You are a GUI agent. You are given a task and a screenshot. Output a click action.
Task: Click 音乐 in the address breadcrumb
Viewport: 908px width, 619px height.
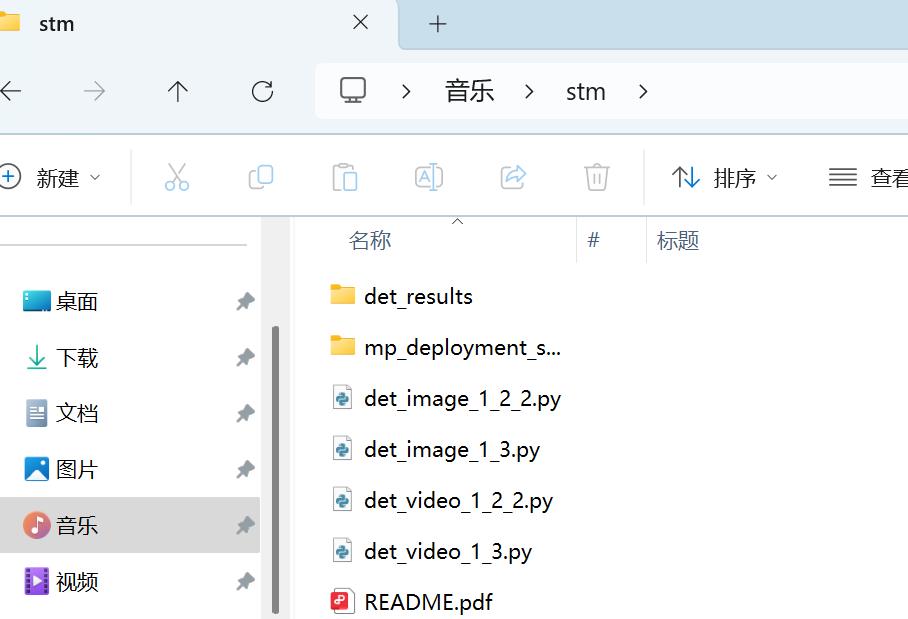[x=470, y=92]
